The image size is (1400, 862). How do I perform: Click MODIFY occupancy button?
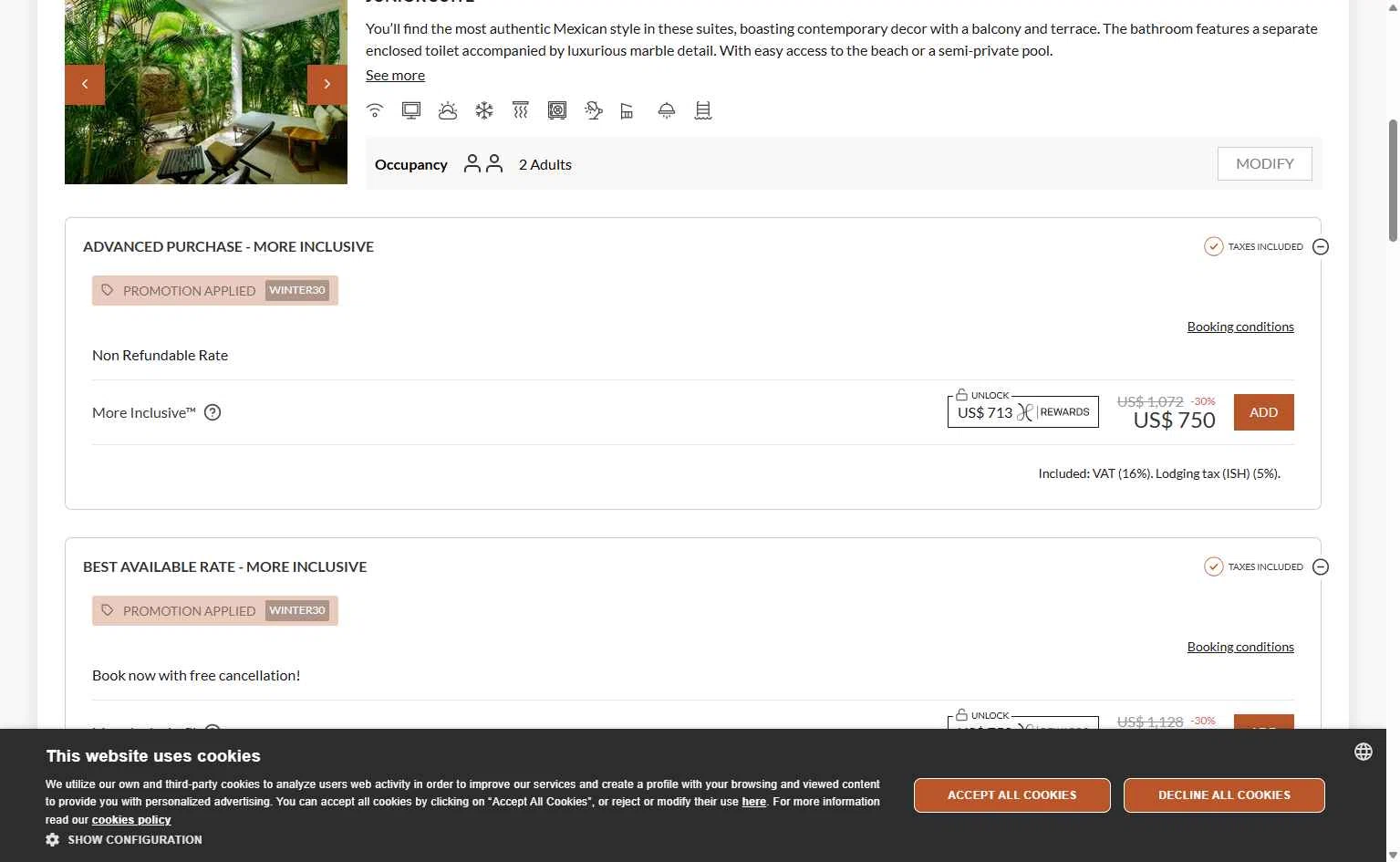(x=1265, y=164)
